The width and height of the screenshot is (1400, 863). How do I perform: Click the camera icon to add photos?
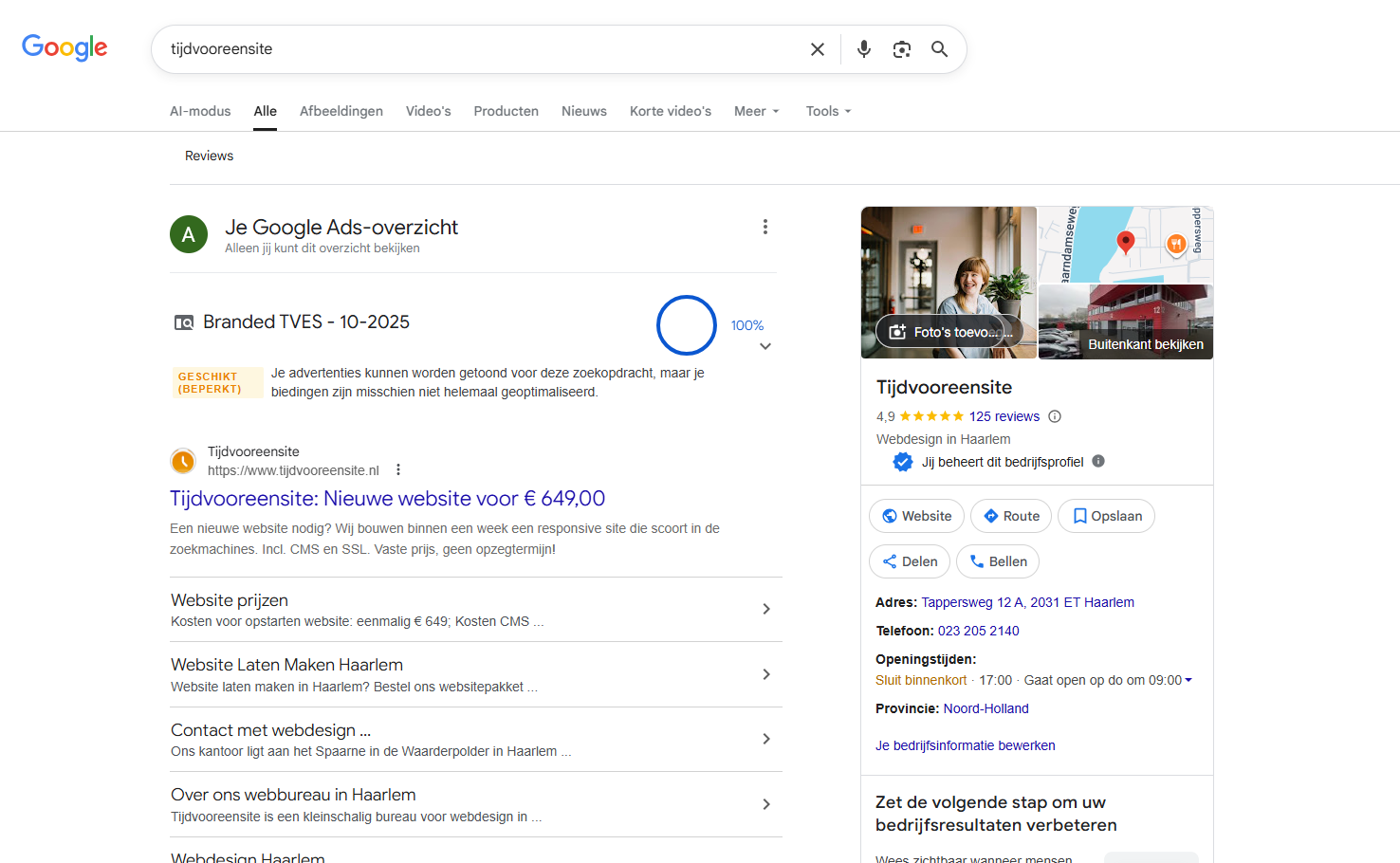pyautogui.click(x=897, y=331)
